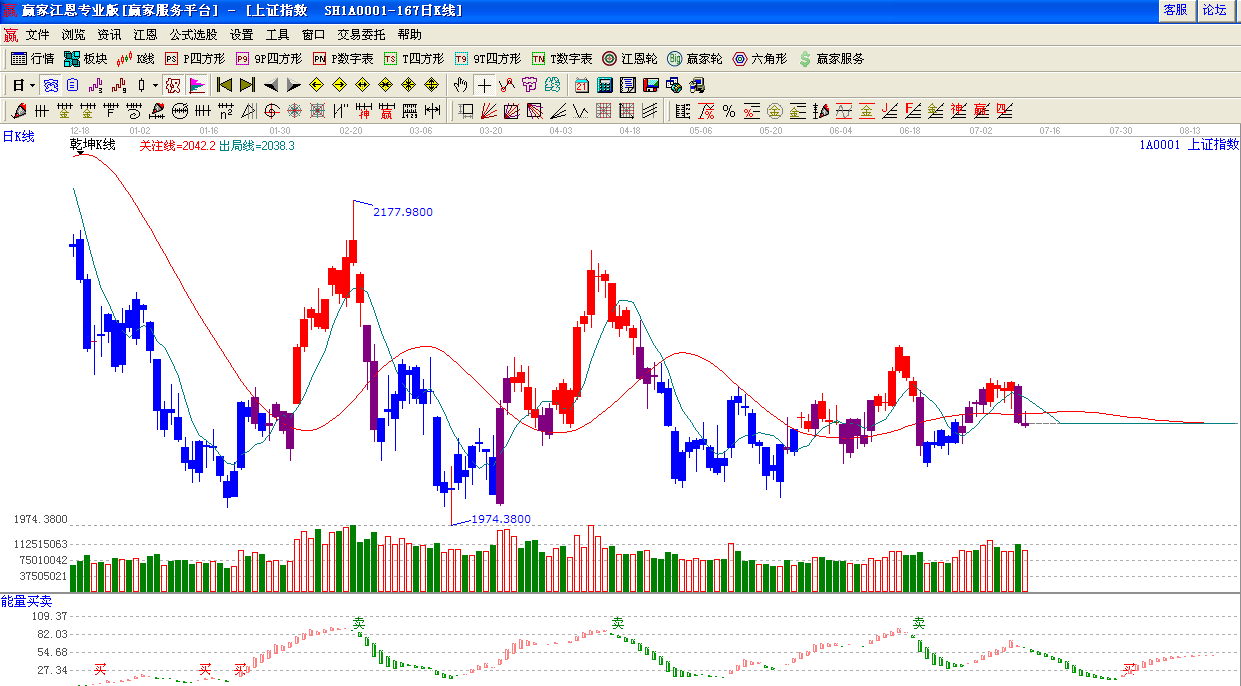This screenshot has height=686, width=1241.
Task: Click the 论坛 forum button
Action: pyautogui.click(x=1214, y=10)
